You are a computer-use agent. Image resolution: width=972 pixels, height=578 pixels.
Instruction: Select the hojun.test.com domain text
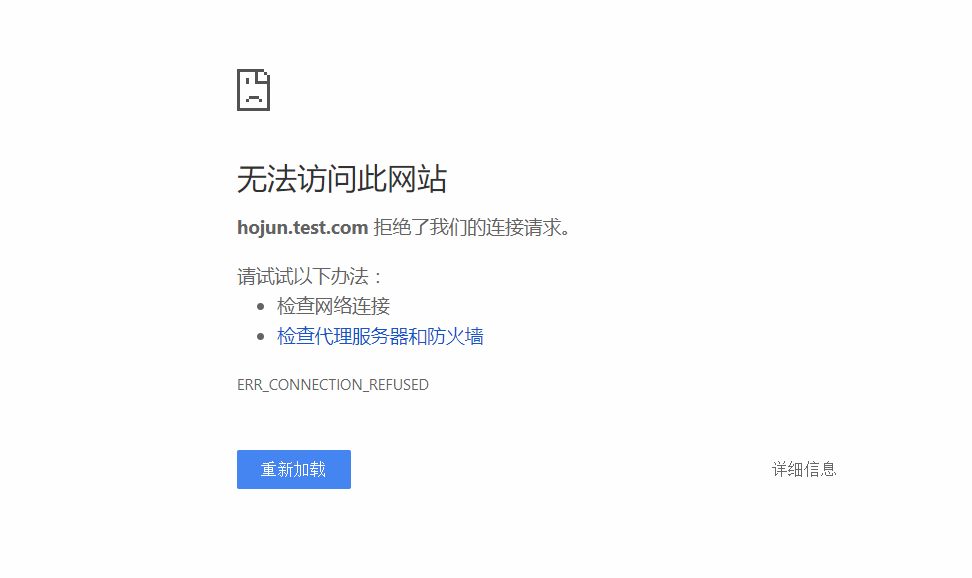pos(301,227)
